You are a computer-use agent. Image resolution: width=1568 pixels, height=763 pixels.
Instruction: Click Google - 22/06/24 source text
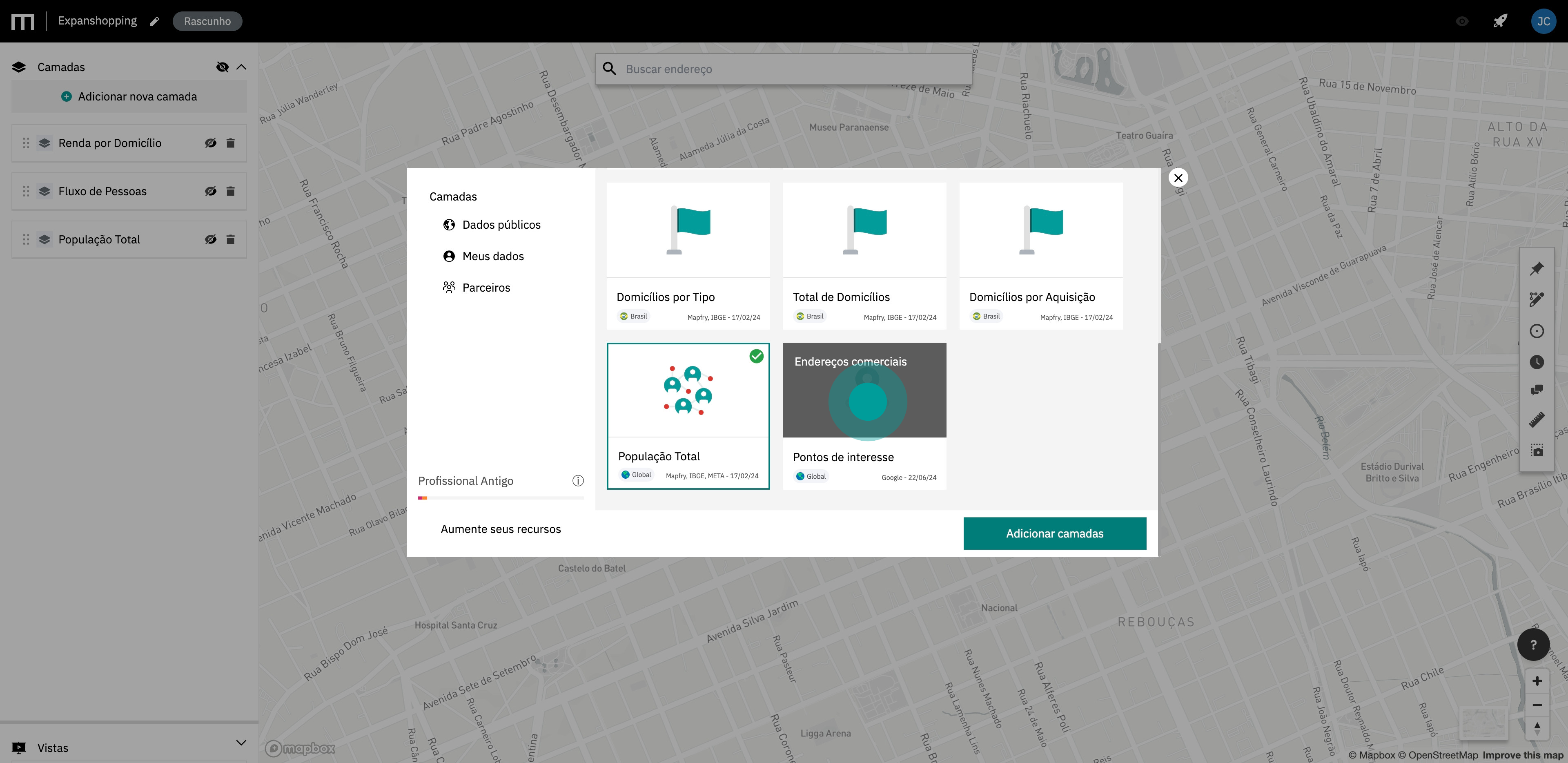pos(909,477)
